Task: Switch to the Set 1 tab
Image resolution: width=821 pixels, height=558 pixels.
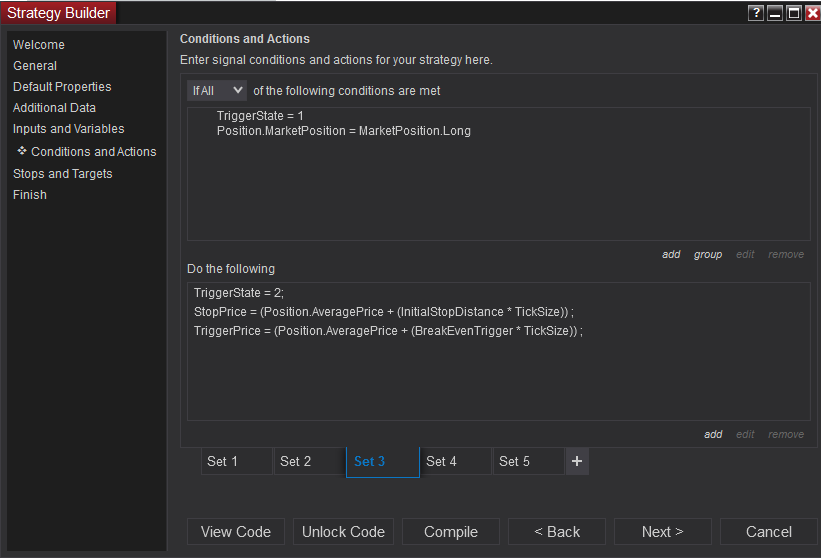Action: coord(237,461)
